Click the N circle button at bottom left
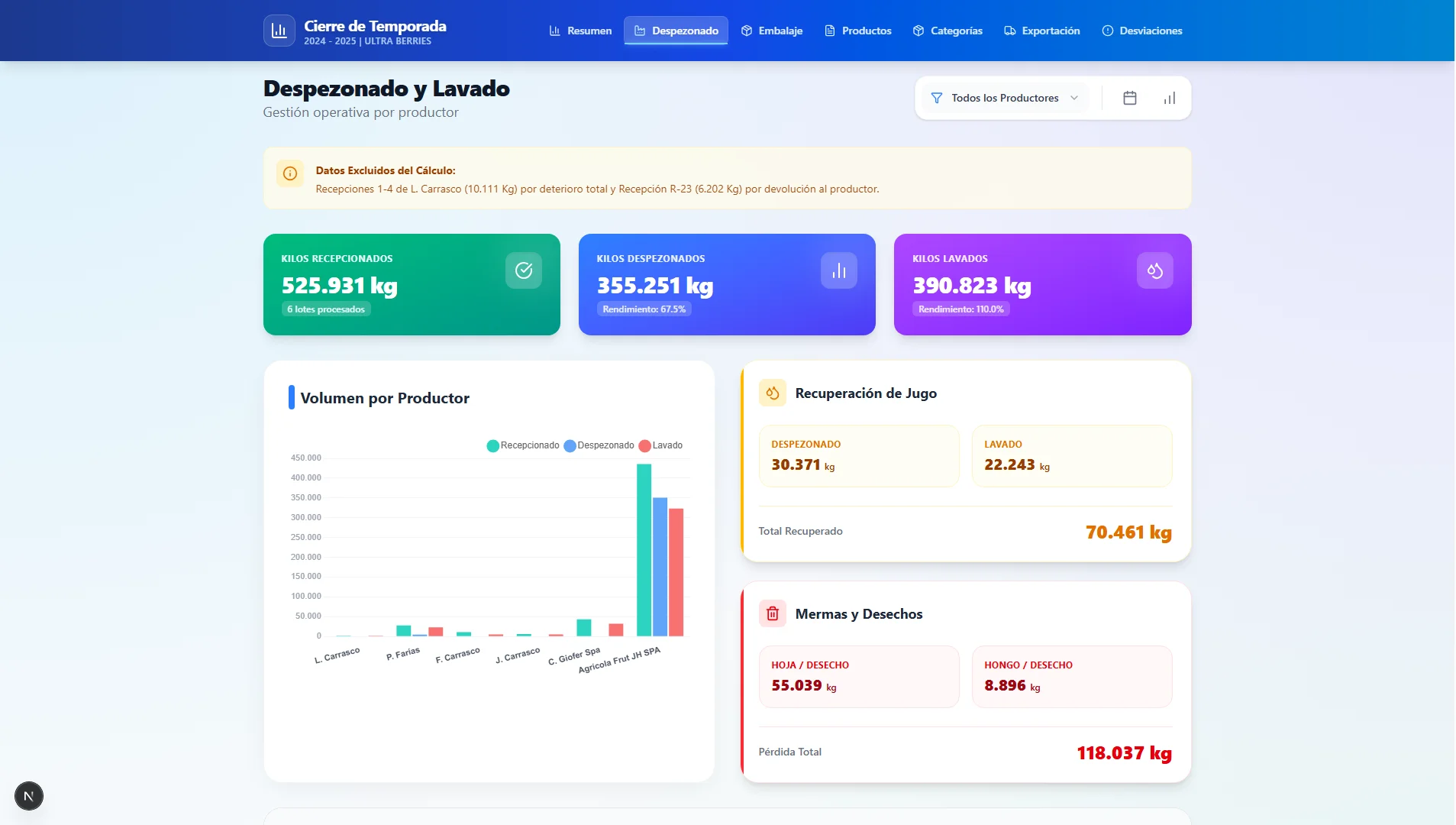Screen dimensions: 1456x825 point(28,795)
